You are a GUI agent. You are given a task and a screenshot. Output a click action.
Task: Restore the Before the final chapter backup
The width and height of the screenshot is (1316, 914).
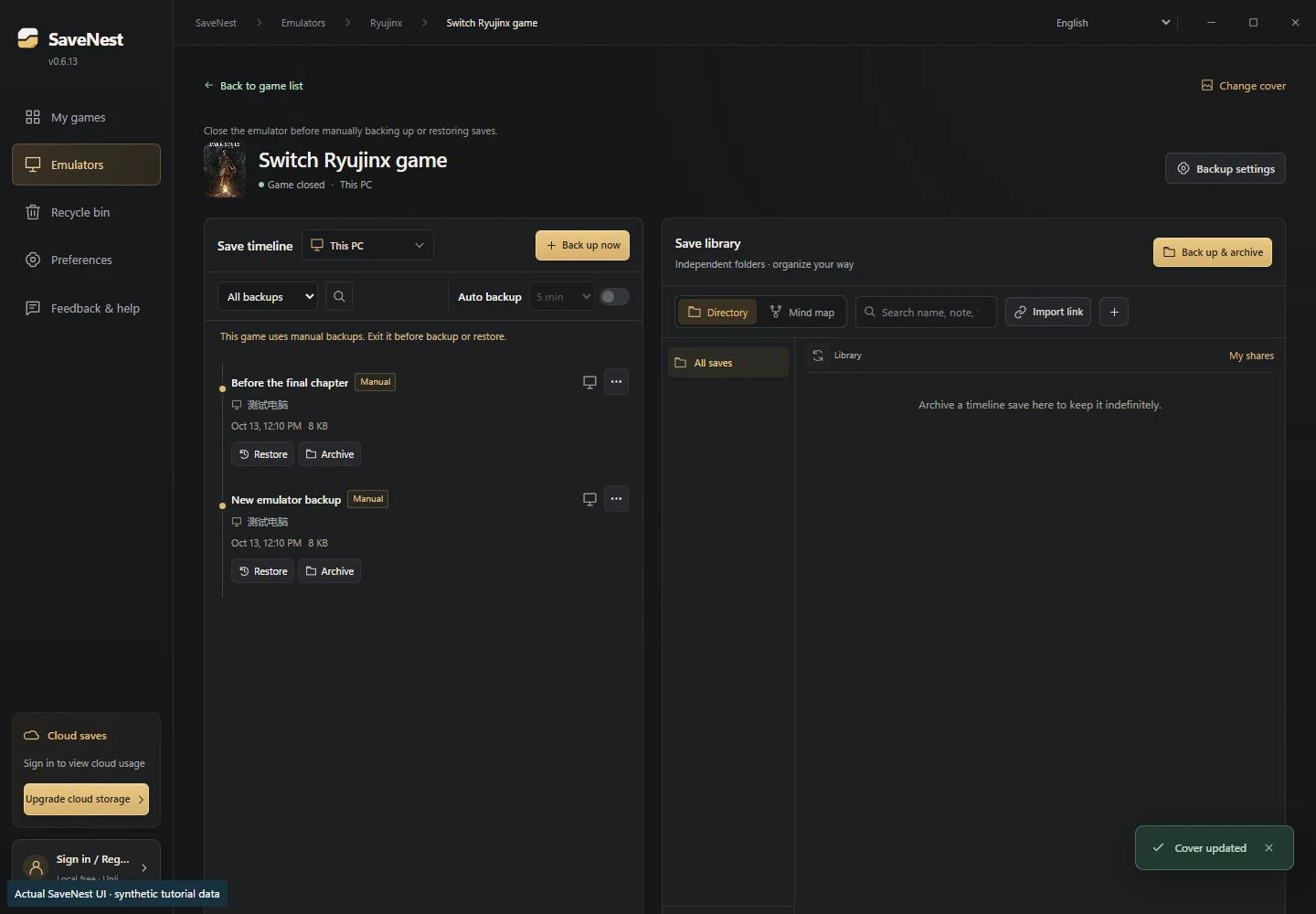pos(262,454)
